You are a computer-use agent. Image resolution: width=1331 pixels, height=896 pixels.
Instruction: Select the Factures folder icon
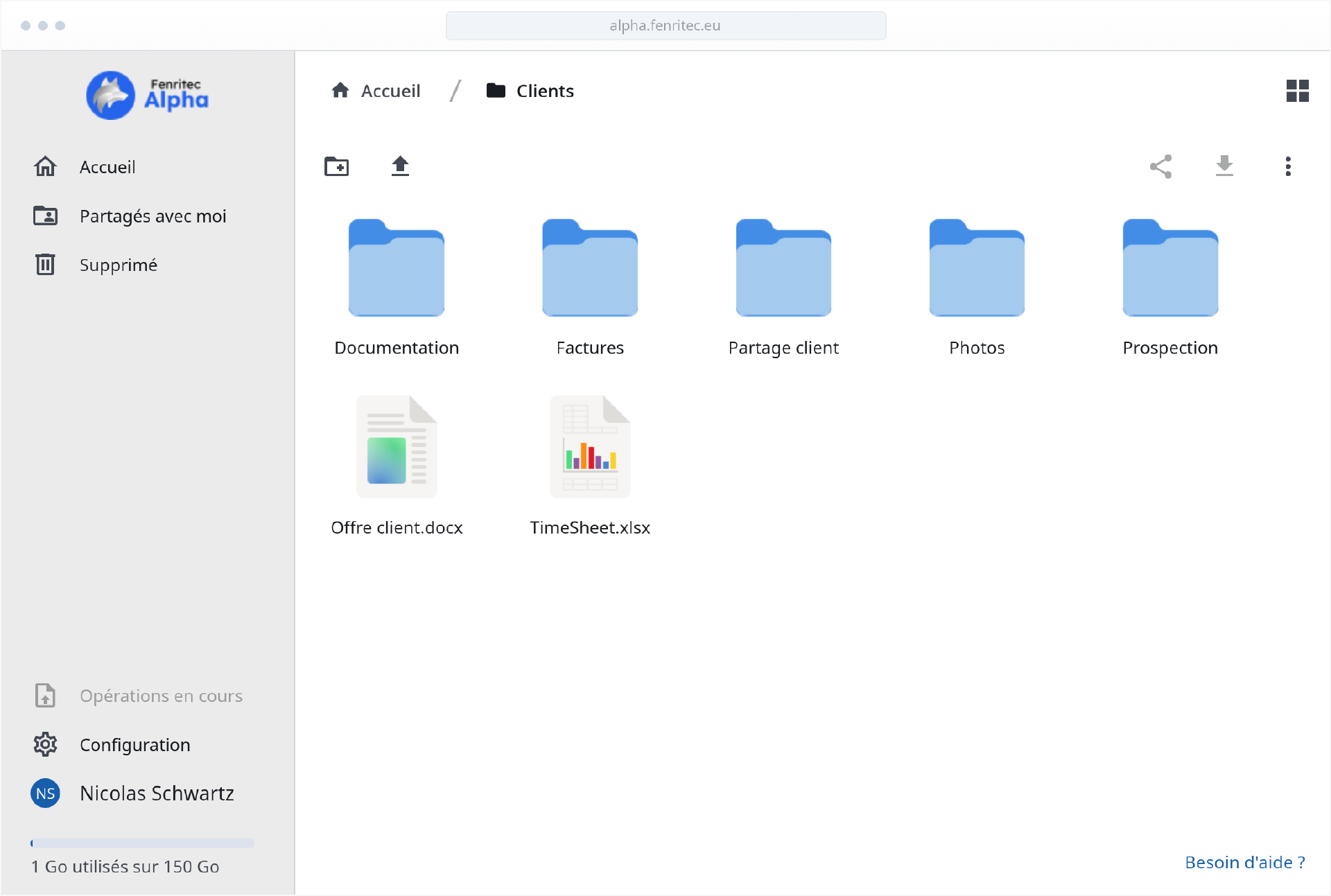(590, 267)
